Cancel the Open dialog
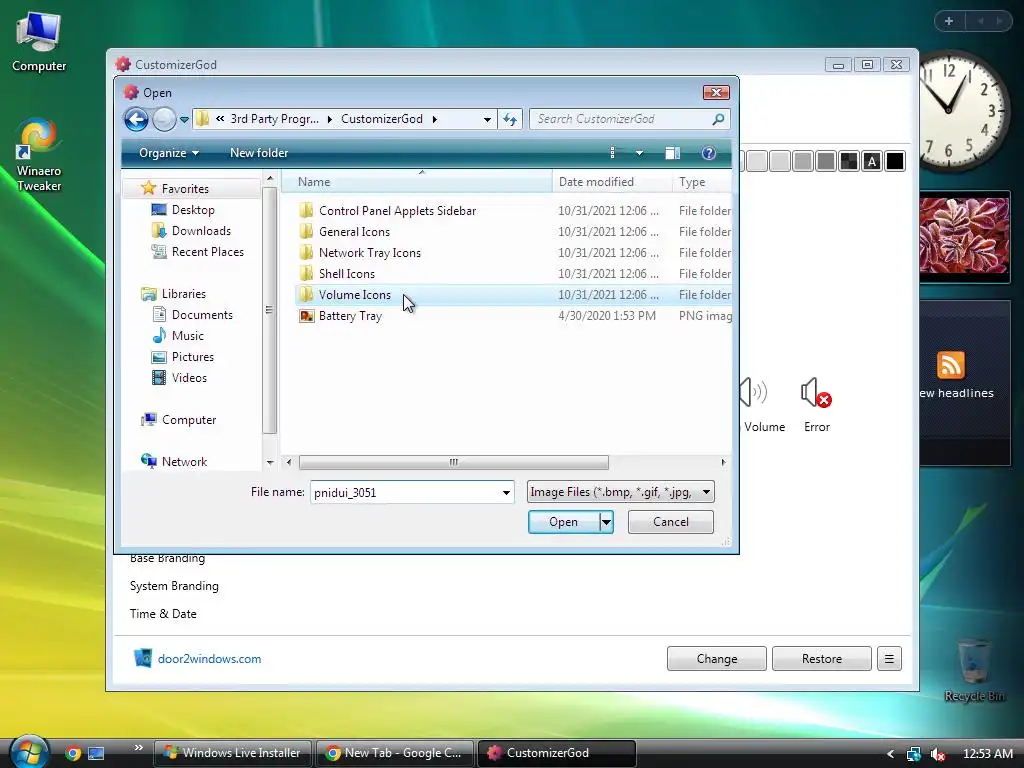 coord(671,522)
